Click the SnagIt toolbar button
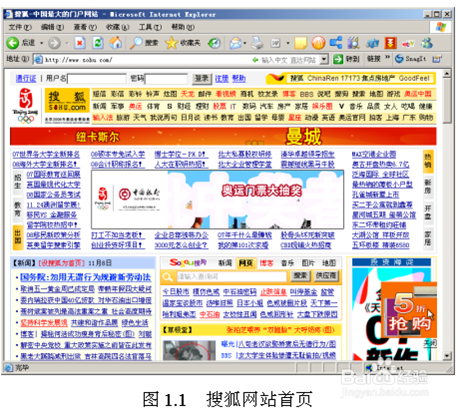This screenshot has height=410, width=458. 410,59
